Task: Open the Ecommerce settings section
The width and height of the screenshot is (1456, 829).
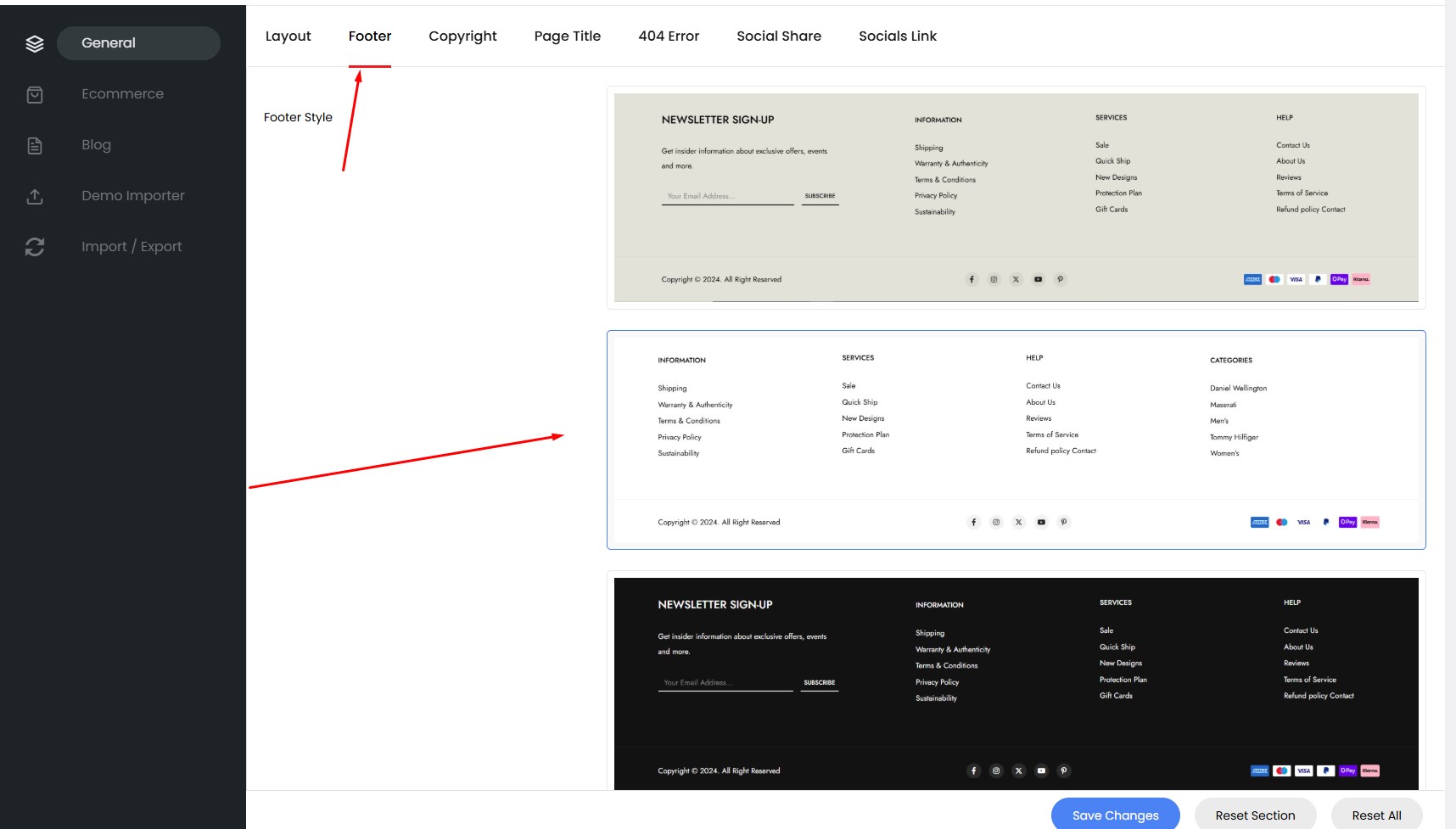Action: [x=123, y=94]
